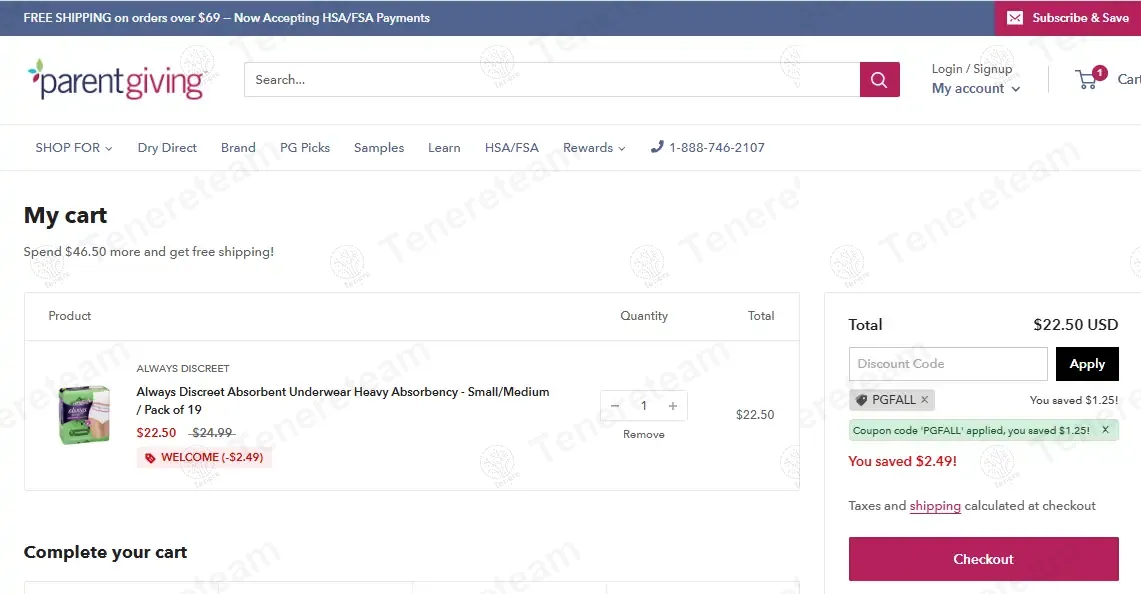Dismiss the green coupon applied notice

(1105, 430)
